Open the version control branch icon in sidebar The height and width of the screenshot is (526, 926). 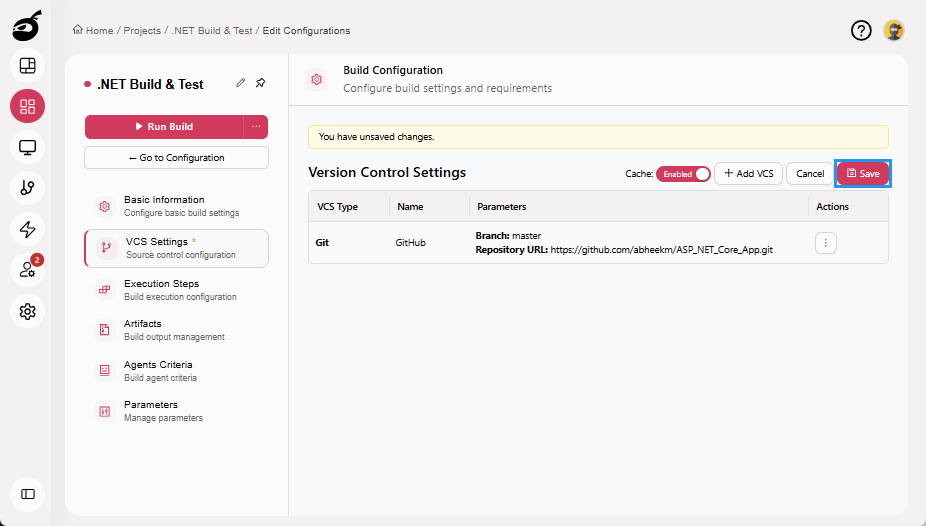(x=27, y=188)
